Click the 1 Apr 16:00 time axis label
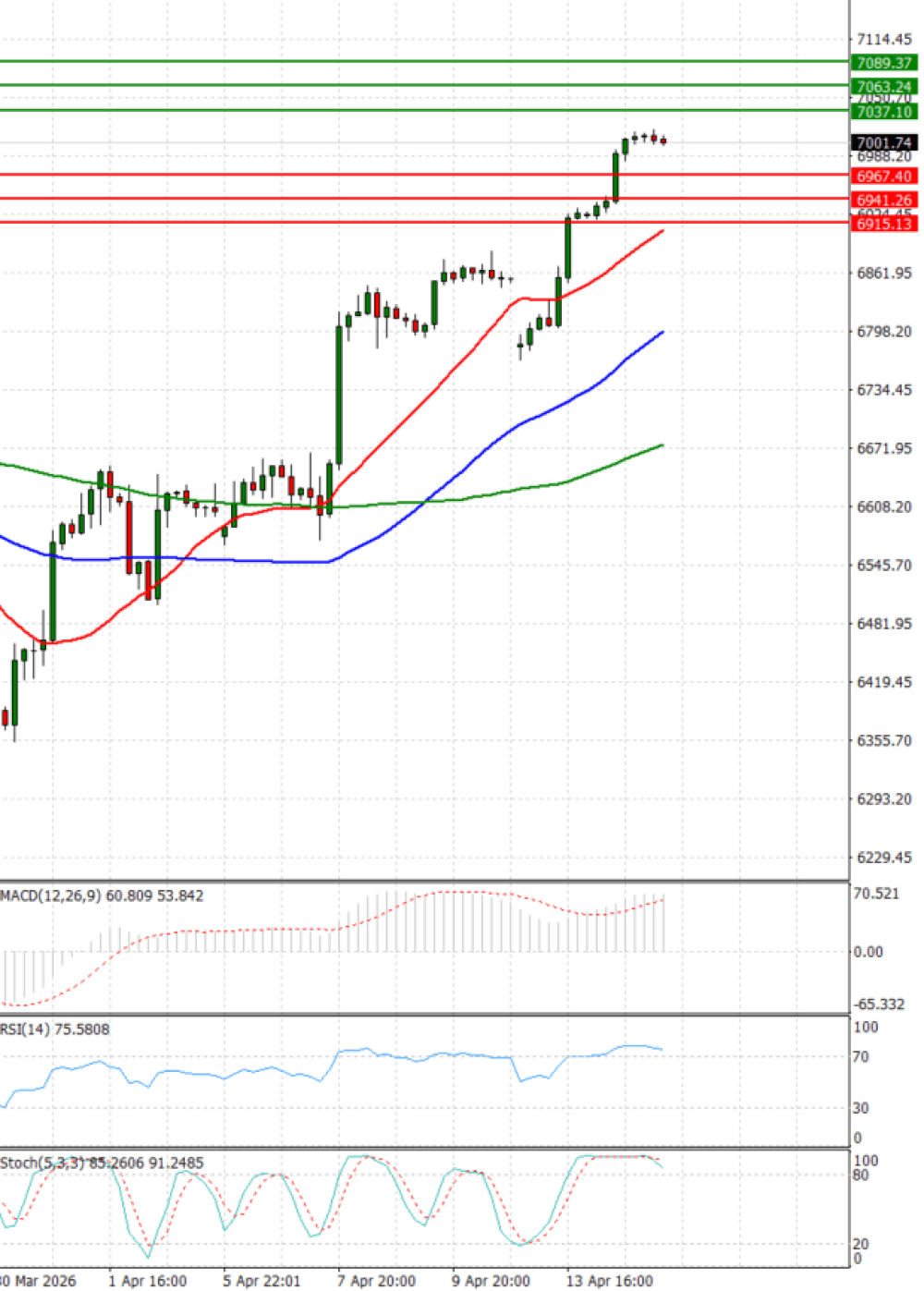Viewport: 924px width, 1291px height. tap(147, 1281)
